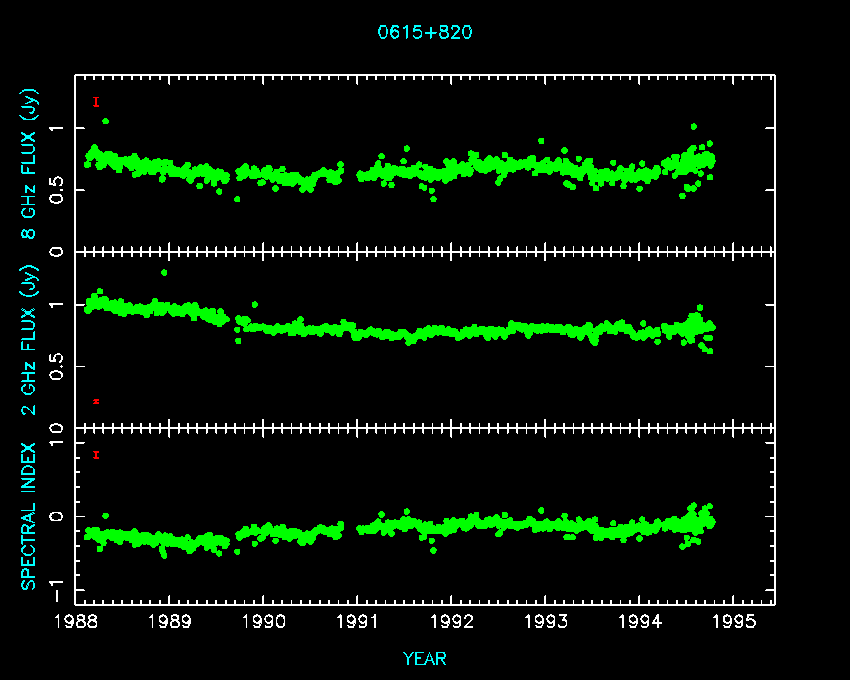Click the red error bar in 8 GHz panel

[96, 102]
